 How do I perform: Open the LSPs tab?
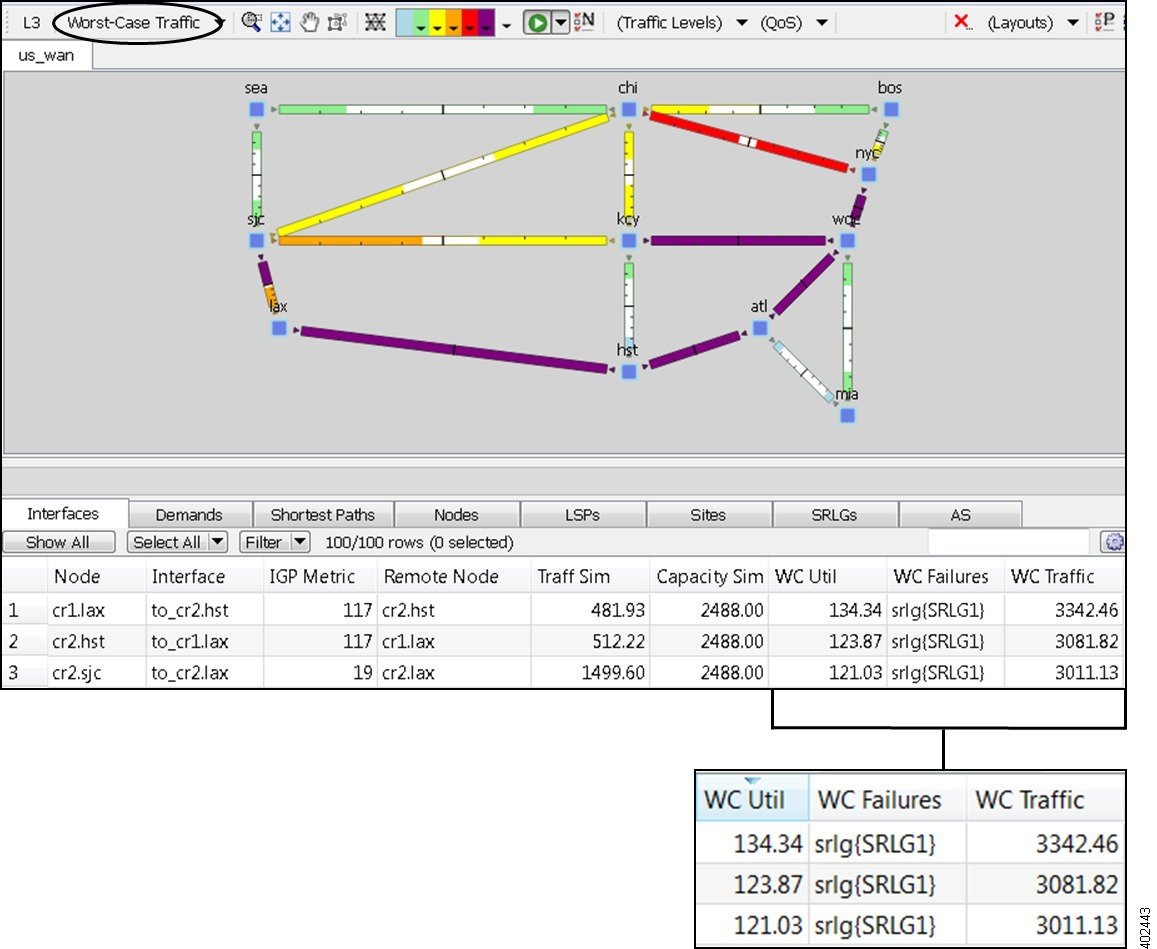click(582, 514)
